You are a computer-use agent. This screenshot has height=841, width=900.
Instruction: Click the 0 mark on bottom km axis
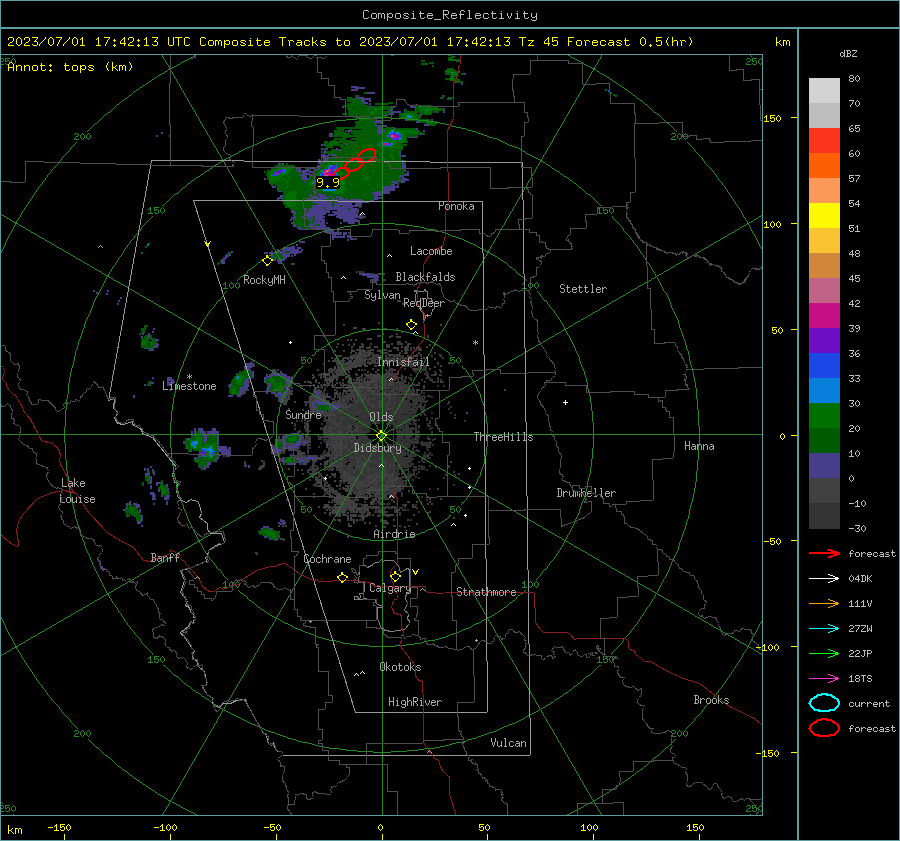pyautogui.click(x=380, y=827)
